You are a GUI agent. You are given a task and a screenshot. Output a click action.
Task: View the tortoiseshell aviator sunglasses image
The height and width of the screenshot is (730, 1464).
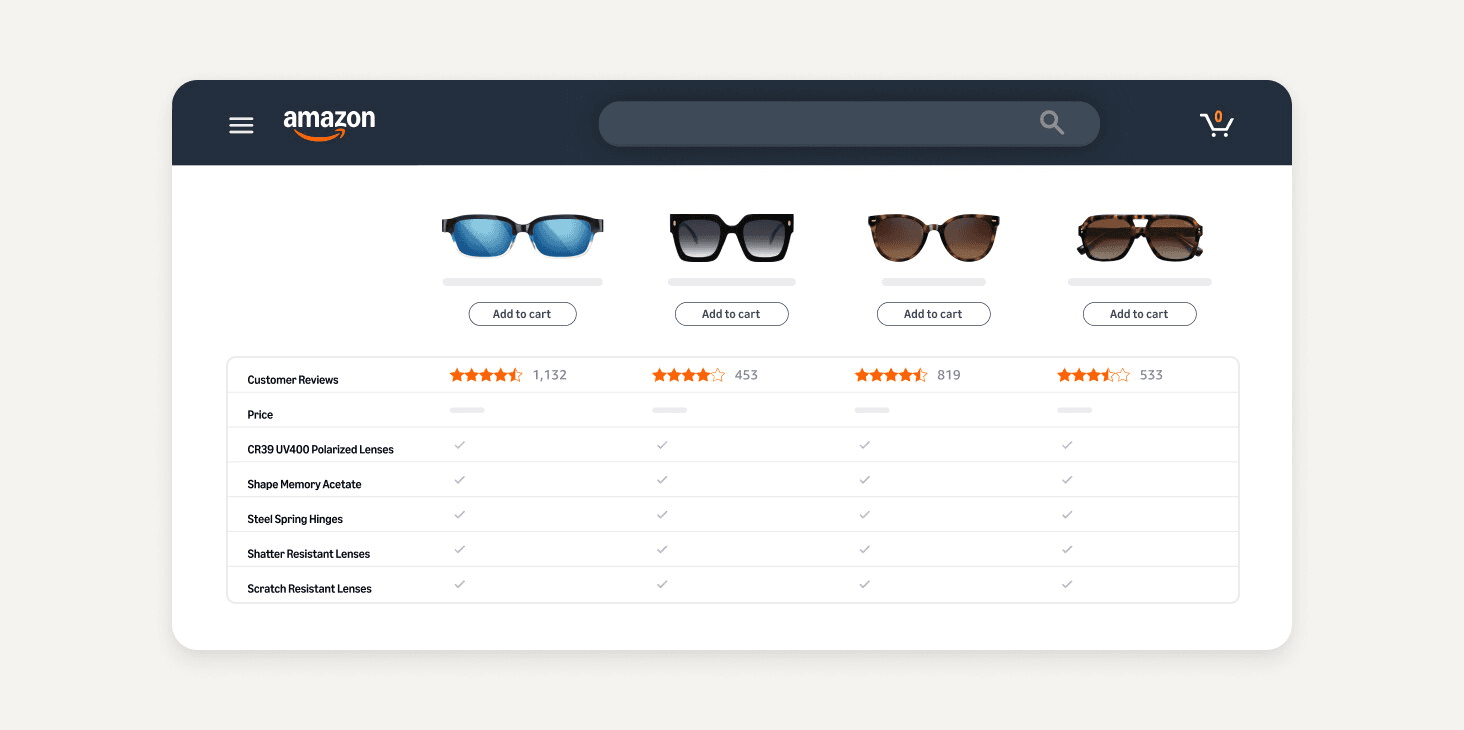click(x=1139, y=237)
